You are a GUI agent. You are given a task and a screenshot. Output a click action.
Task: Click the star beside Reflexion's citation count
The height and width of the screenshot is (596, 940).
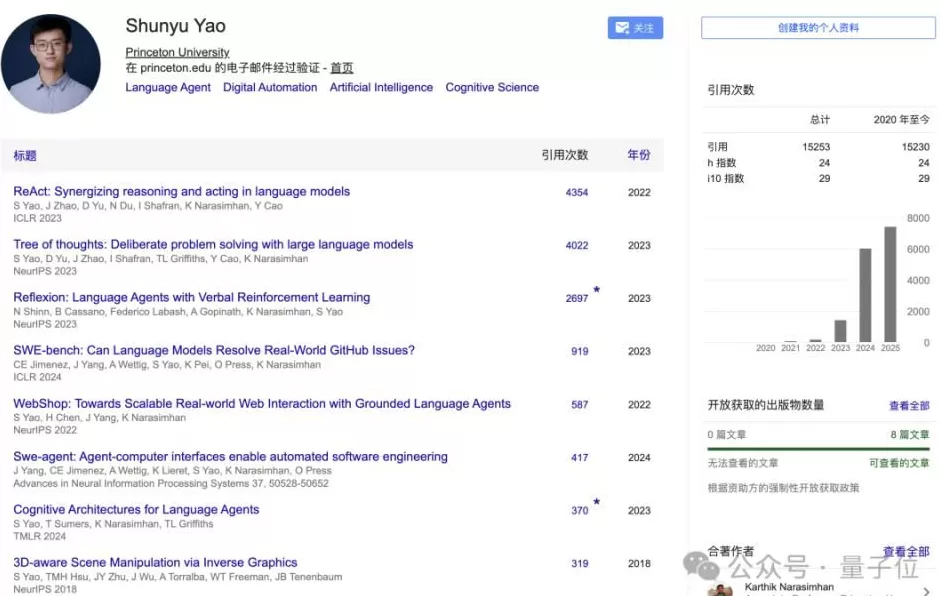(x=596, y=290)
